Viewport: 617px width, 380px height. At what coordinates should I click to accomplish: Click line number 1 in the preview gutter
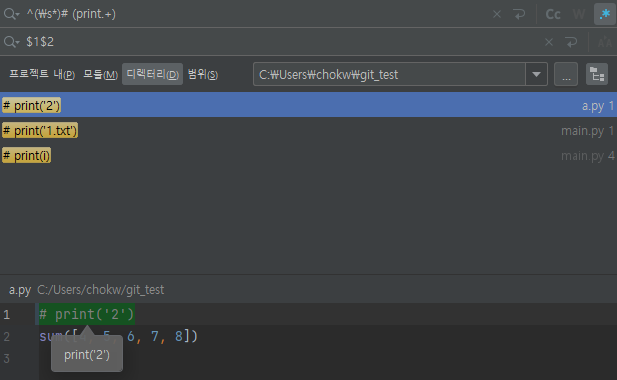(x=7, y=315)
